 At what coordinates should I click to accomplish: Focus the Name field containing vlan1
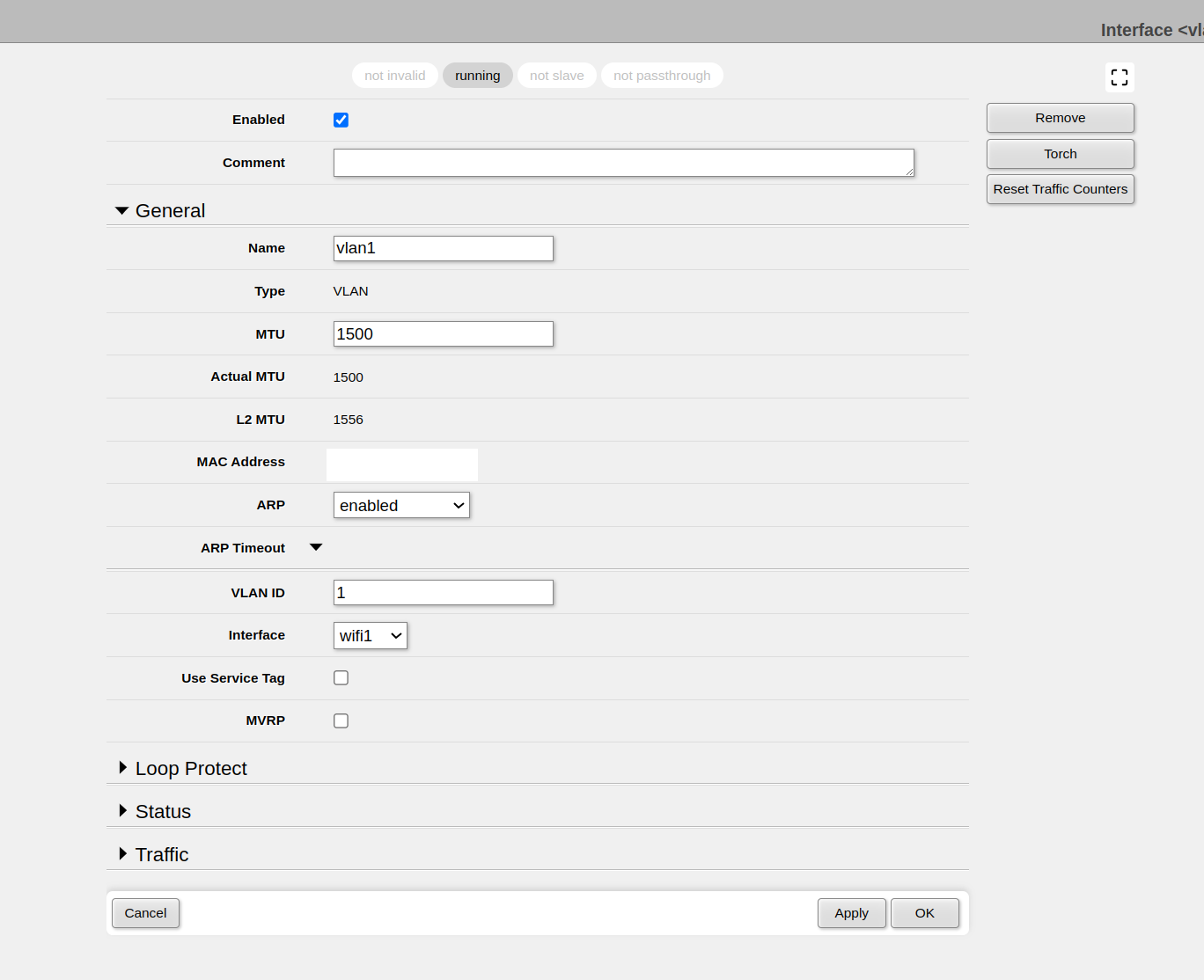click(x=444, y=248)
